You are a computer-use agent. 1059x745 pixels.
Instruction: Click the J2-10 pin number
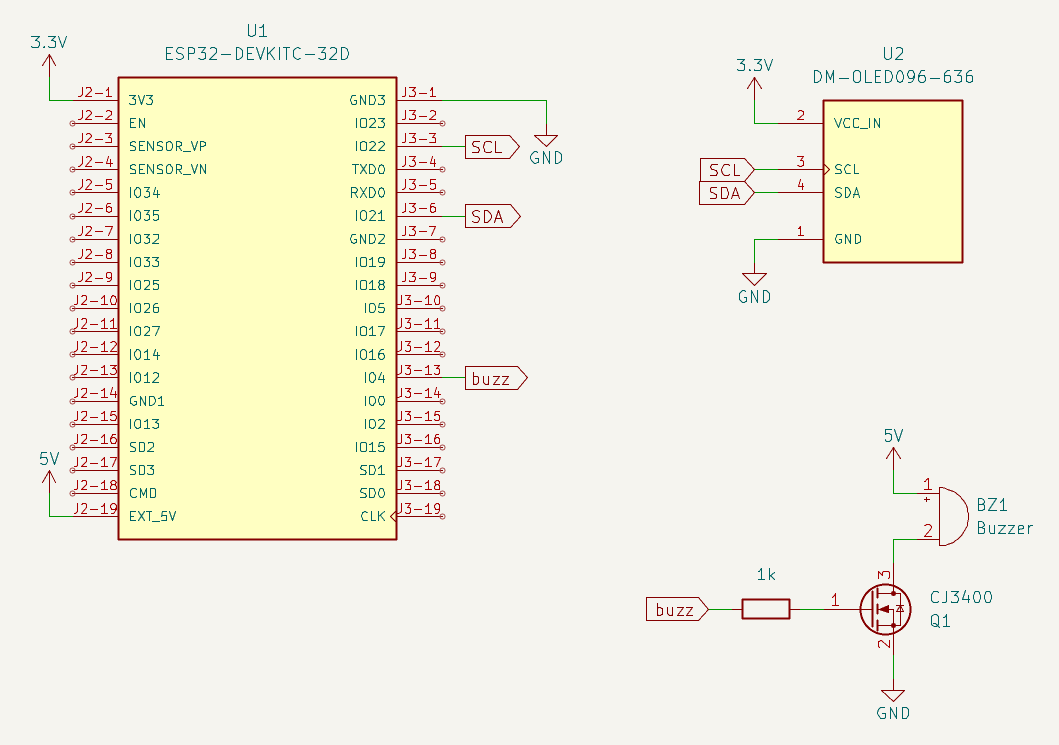point(95,301)
